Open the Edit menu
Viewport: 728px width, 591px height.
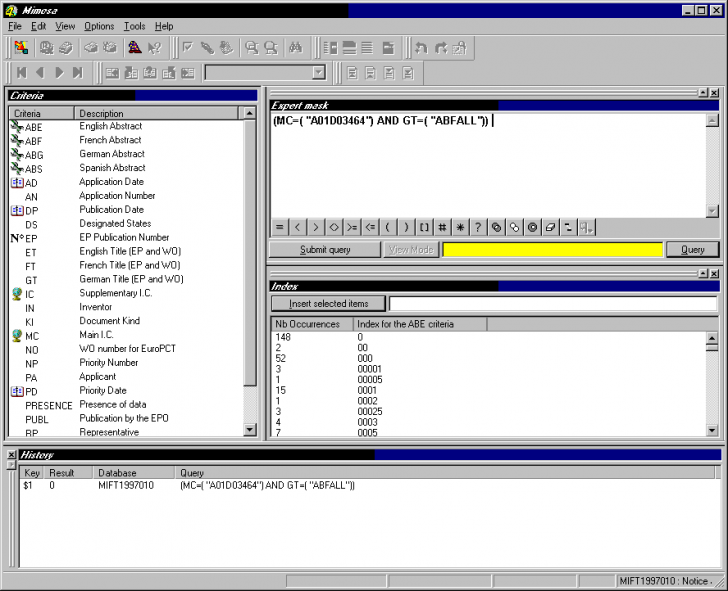(39, 26)
